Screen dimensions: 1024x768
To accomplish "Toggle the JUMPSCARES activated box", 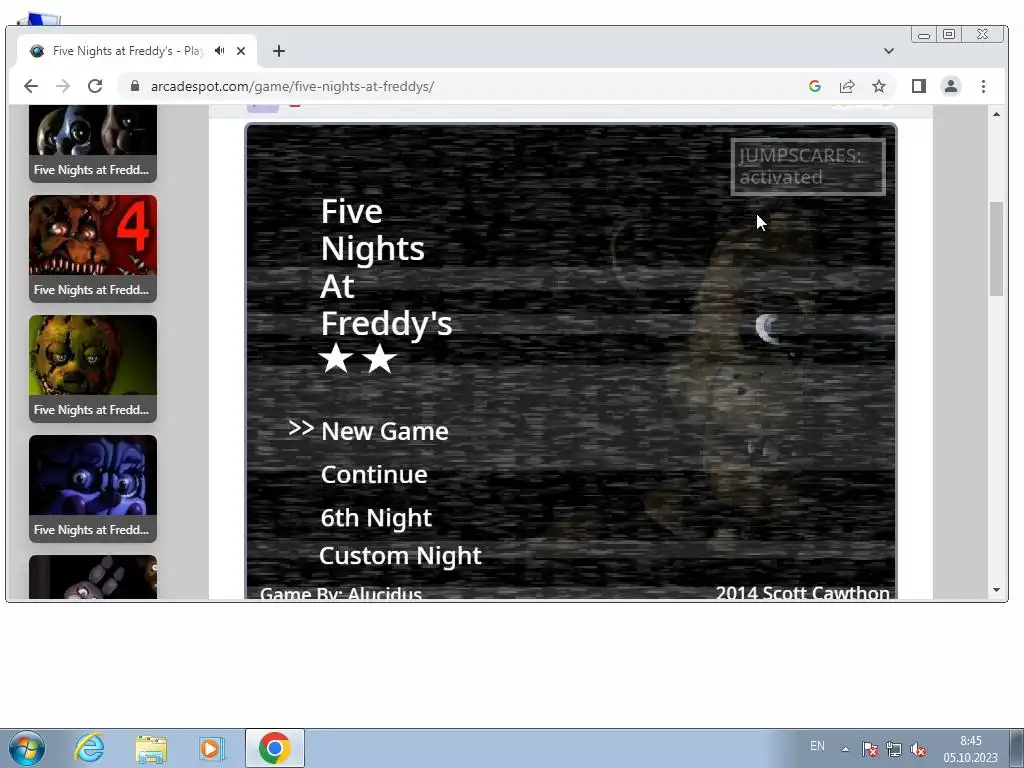I will click(808, 167).
